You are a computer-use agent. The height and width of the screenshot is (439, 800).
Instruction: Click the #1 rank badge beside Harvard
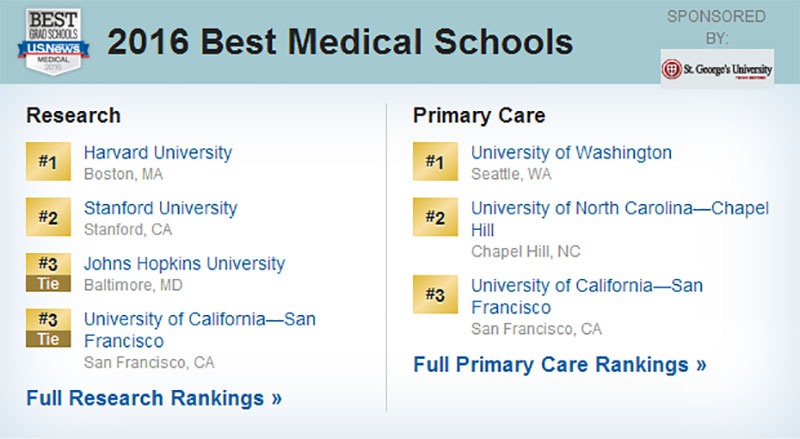coord(48,161)
